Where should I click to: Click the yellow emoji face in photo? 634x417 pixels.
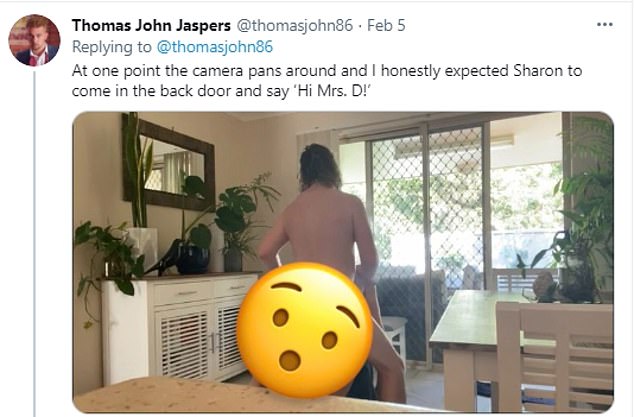[304, 330]
